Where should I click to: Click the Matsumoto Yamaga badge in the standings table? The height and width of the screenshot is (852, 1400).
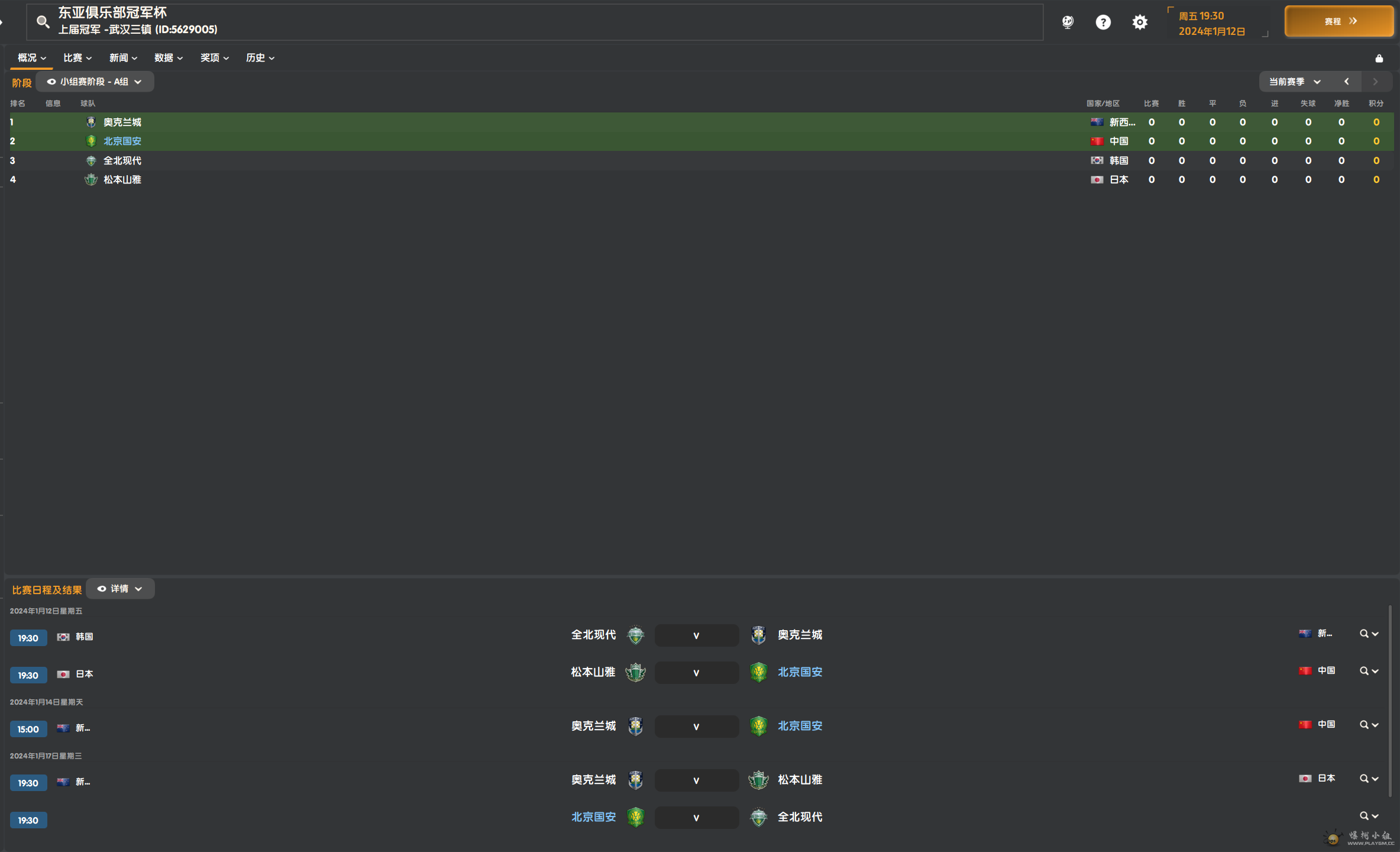coord(90,179)
